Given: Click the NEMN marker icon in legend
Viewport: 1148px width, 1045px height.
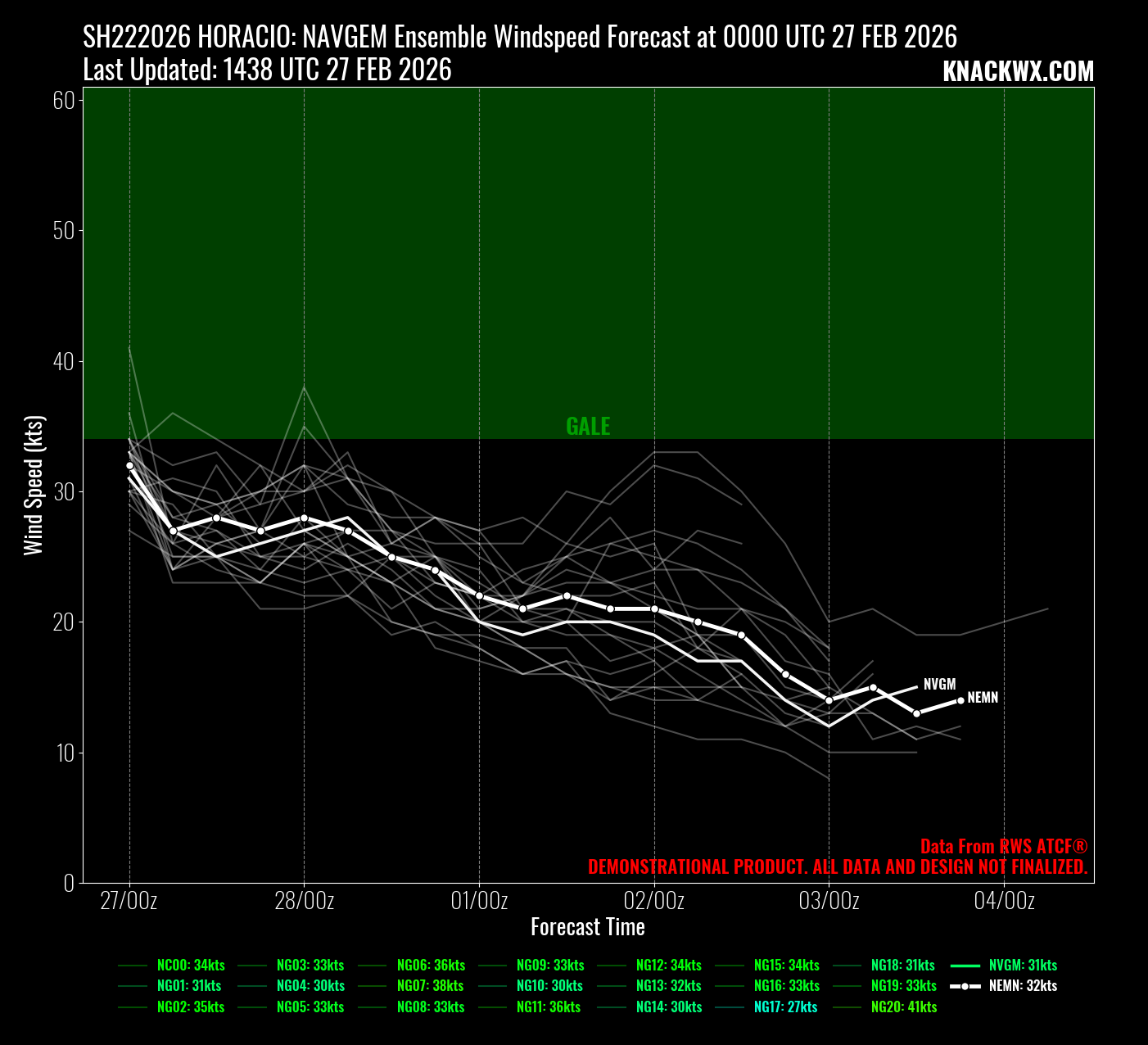Looking at the screenshot, I should [965, 986].
